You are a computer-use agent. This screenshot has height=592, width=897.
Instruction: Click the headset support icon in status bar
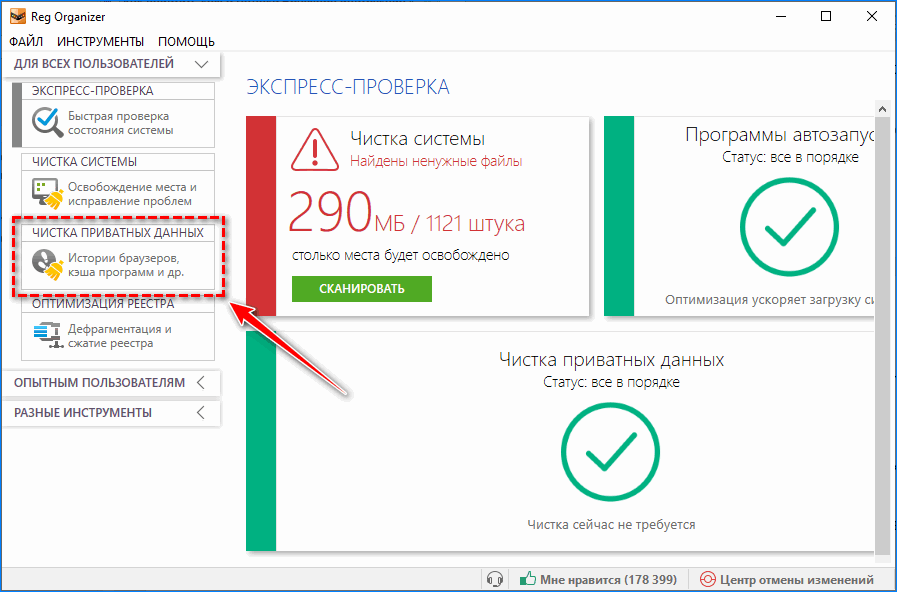(x=493, y=579)
